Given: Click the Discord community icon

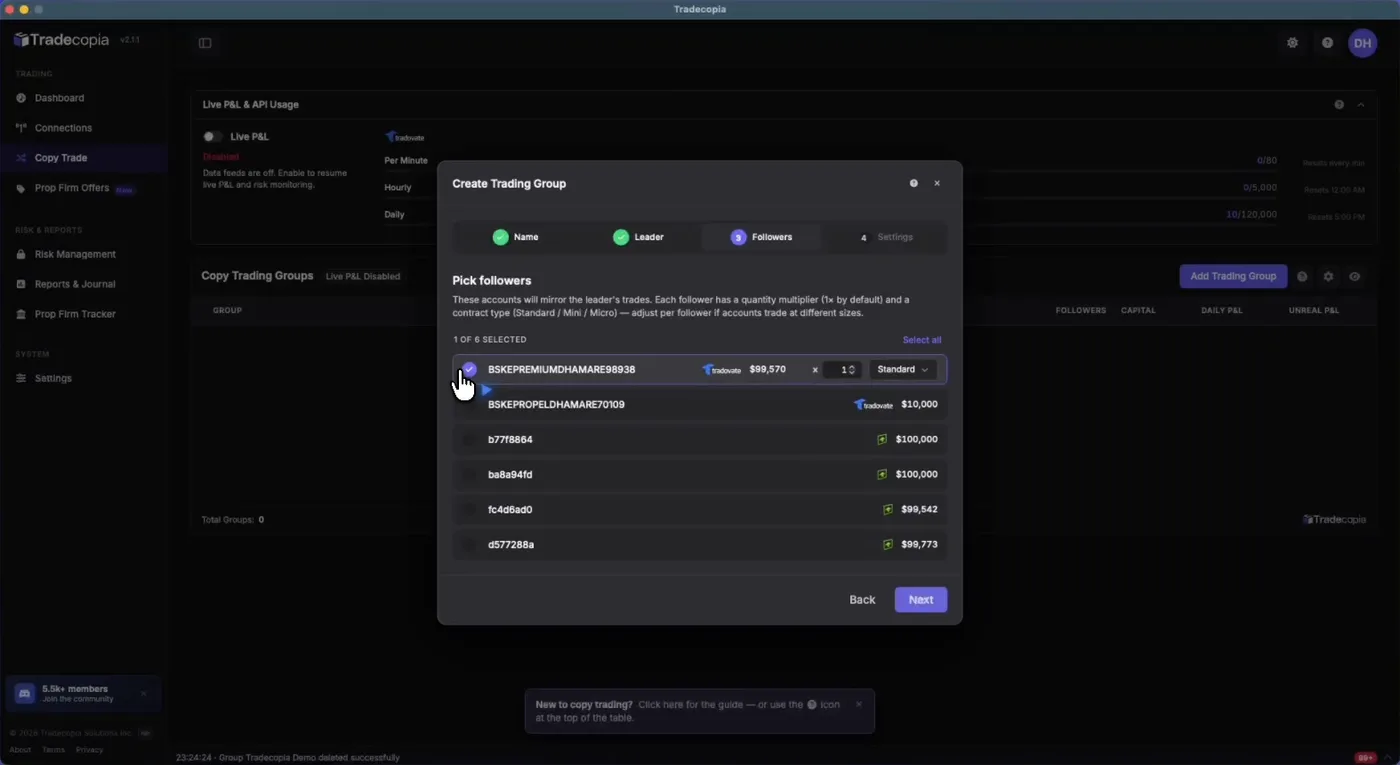Looking at the screenshot, I should pyautogui.click(x=25, y=693).
